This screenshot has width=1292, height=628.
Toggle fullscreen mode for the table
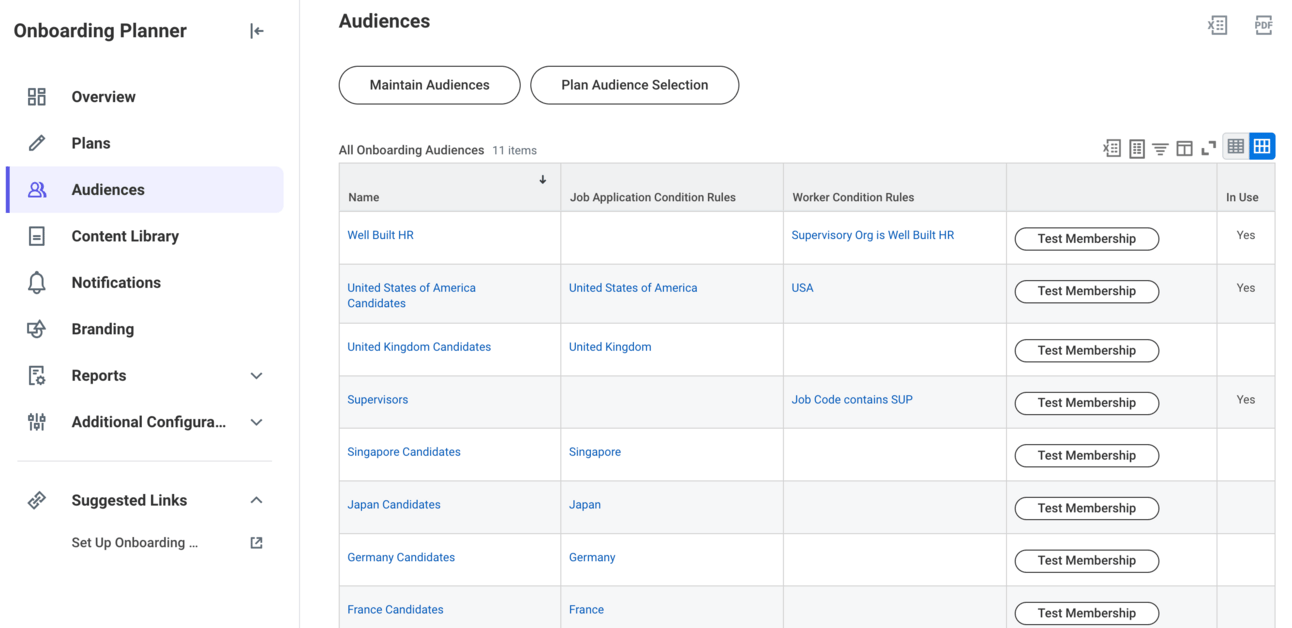[x=1208, y=149]
